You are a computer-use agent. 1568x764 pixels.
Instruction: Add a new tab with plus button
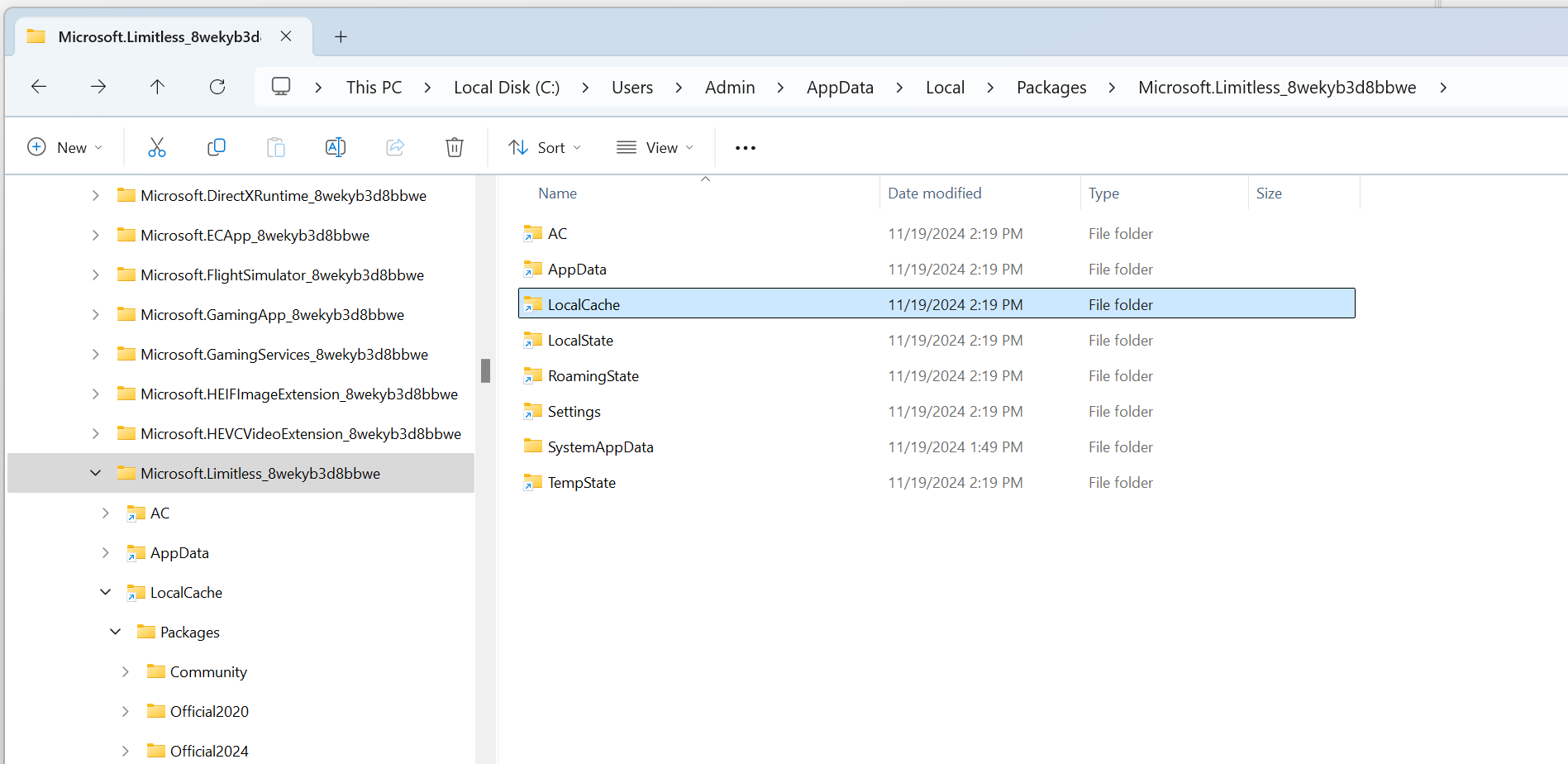click(x=341, y=36)
